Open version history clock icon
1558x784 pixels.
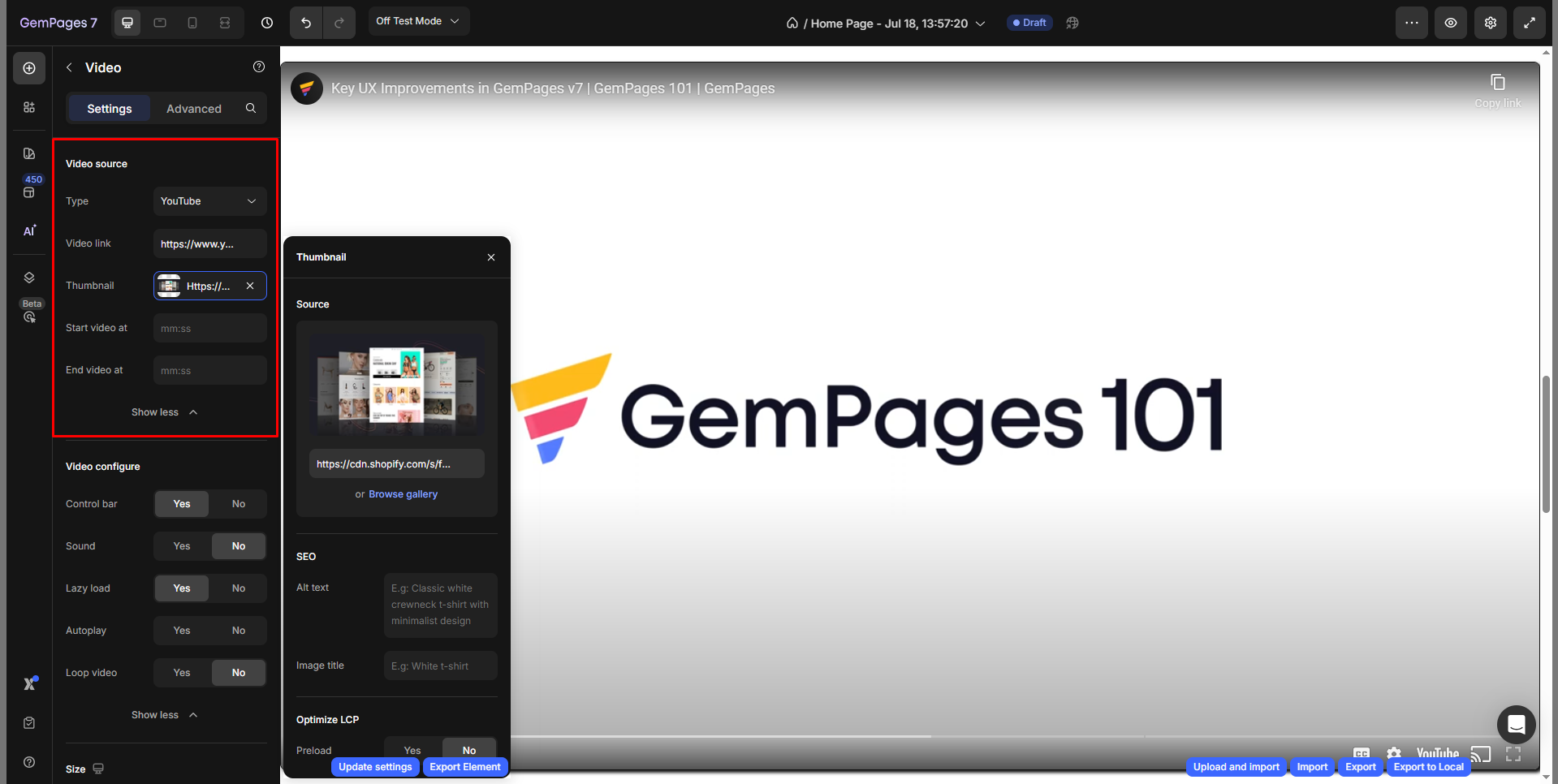point(267,23)
